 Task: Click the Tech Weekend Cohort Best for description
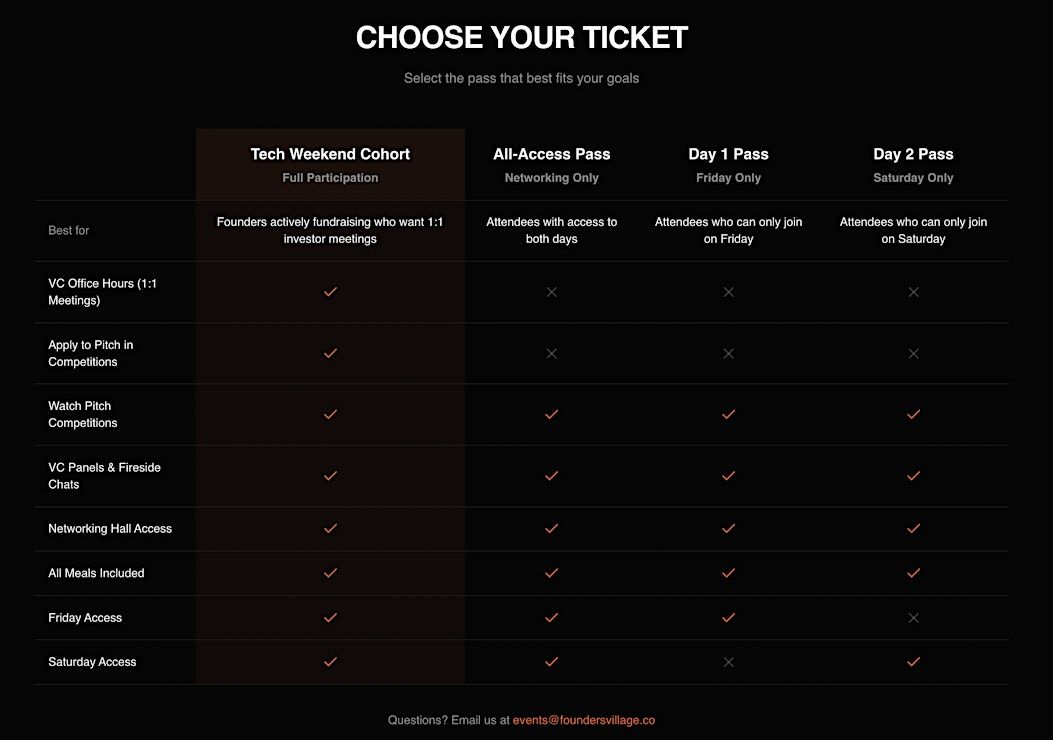(x=330, y=231)
